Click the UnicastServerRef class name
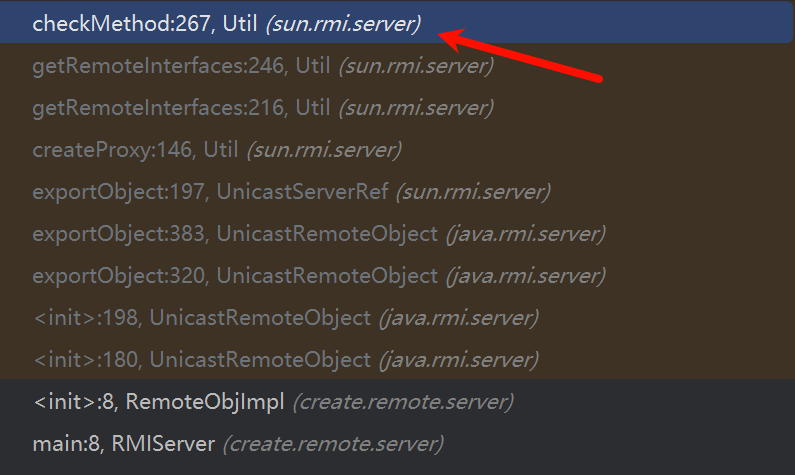 (302, 192)
